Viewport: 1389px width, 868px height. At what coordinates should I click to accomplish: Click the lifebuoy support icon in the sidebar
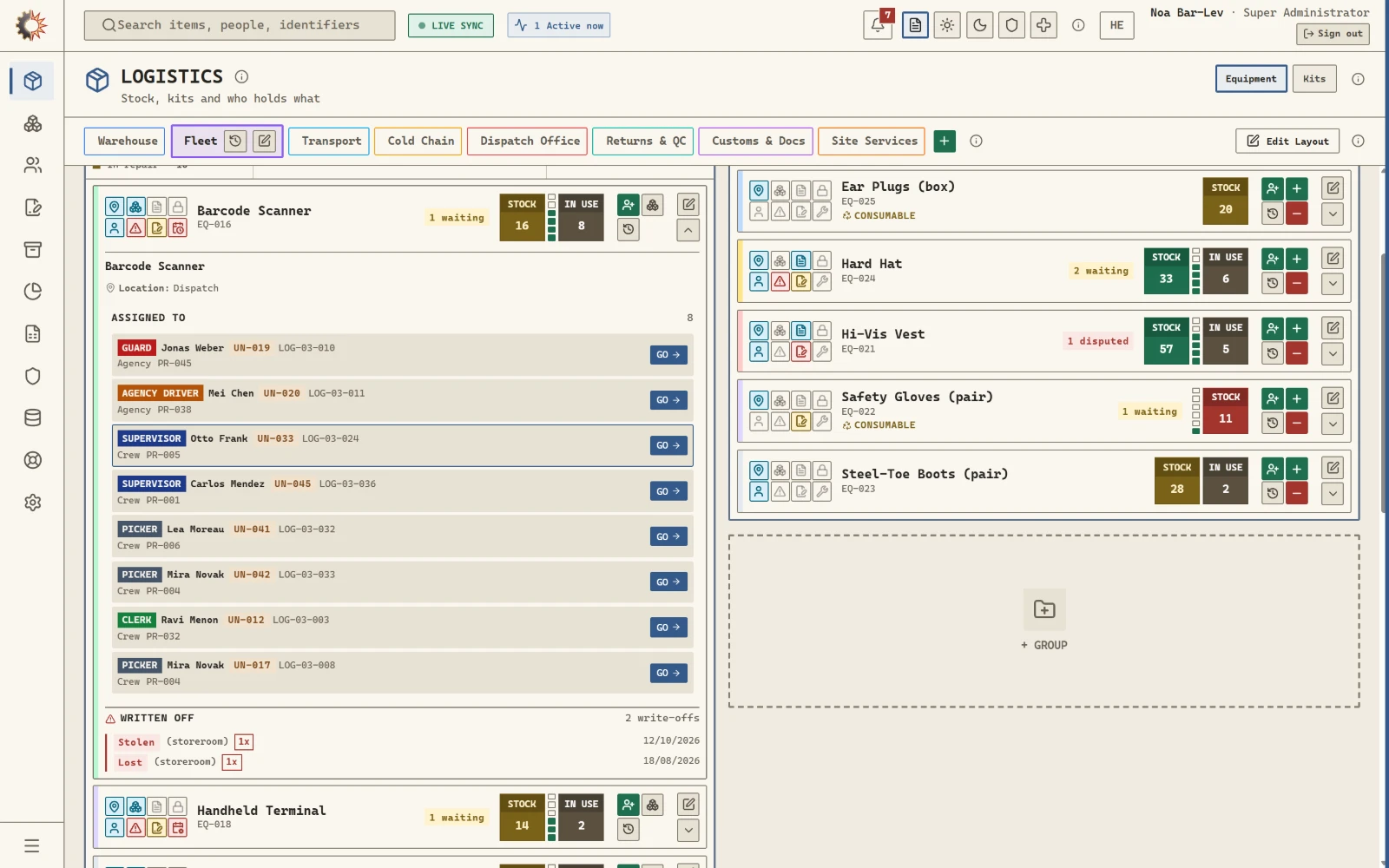click(x=33, y=460)
